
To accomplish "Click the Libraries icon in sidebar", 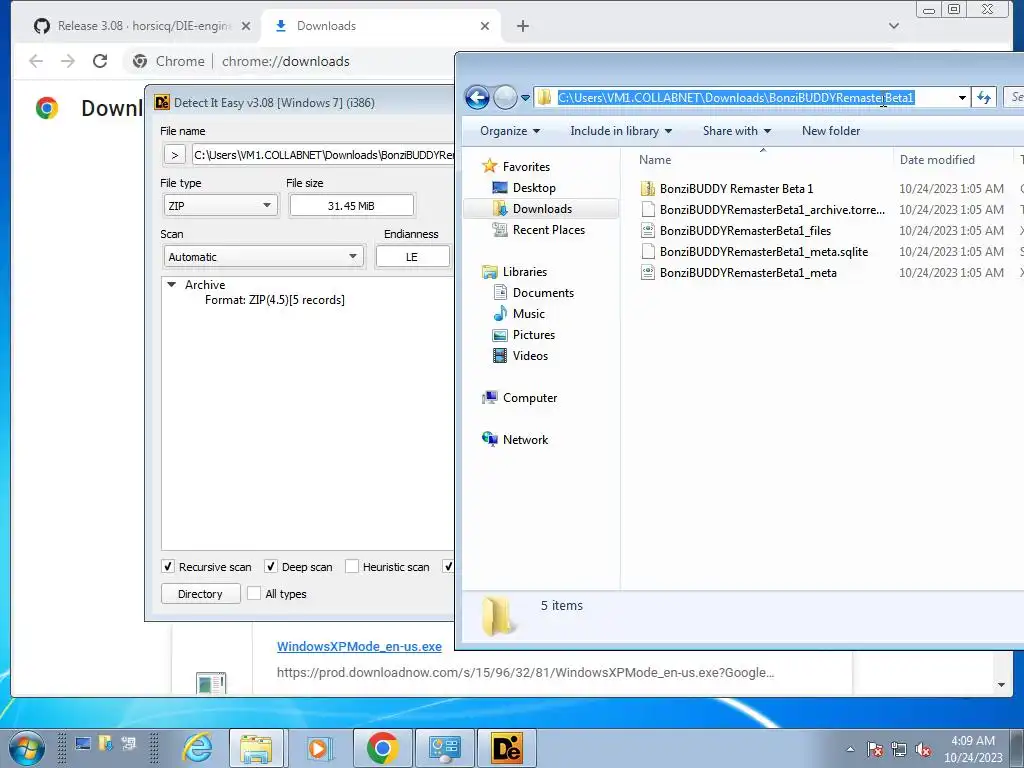I will pyautogui.click(x=489, y=272).
